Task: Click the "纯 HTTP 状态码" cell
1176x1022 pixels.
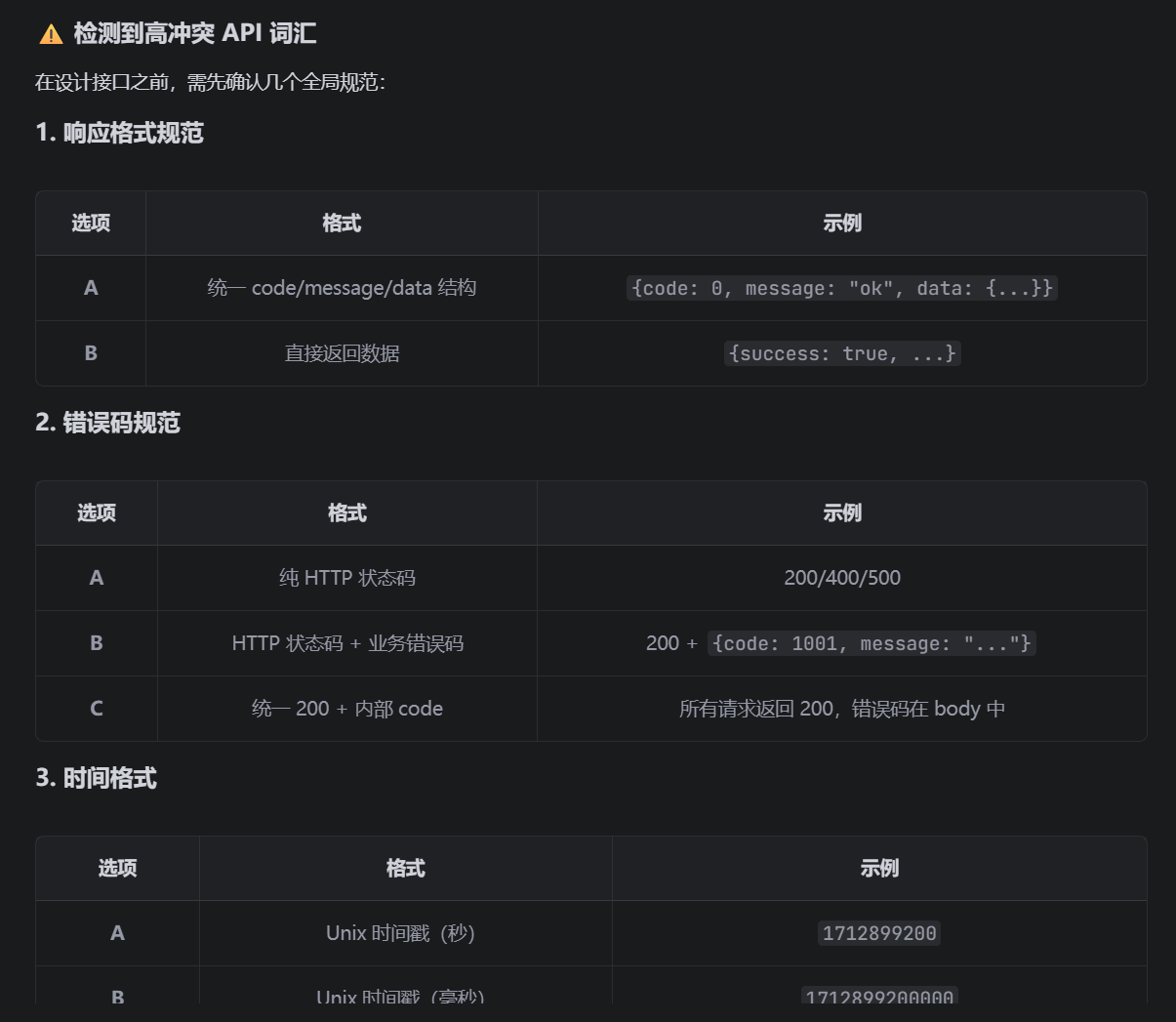Action: [x=346, y=578]
